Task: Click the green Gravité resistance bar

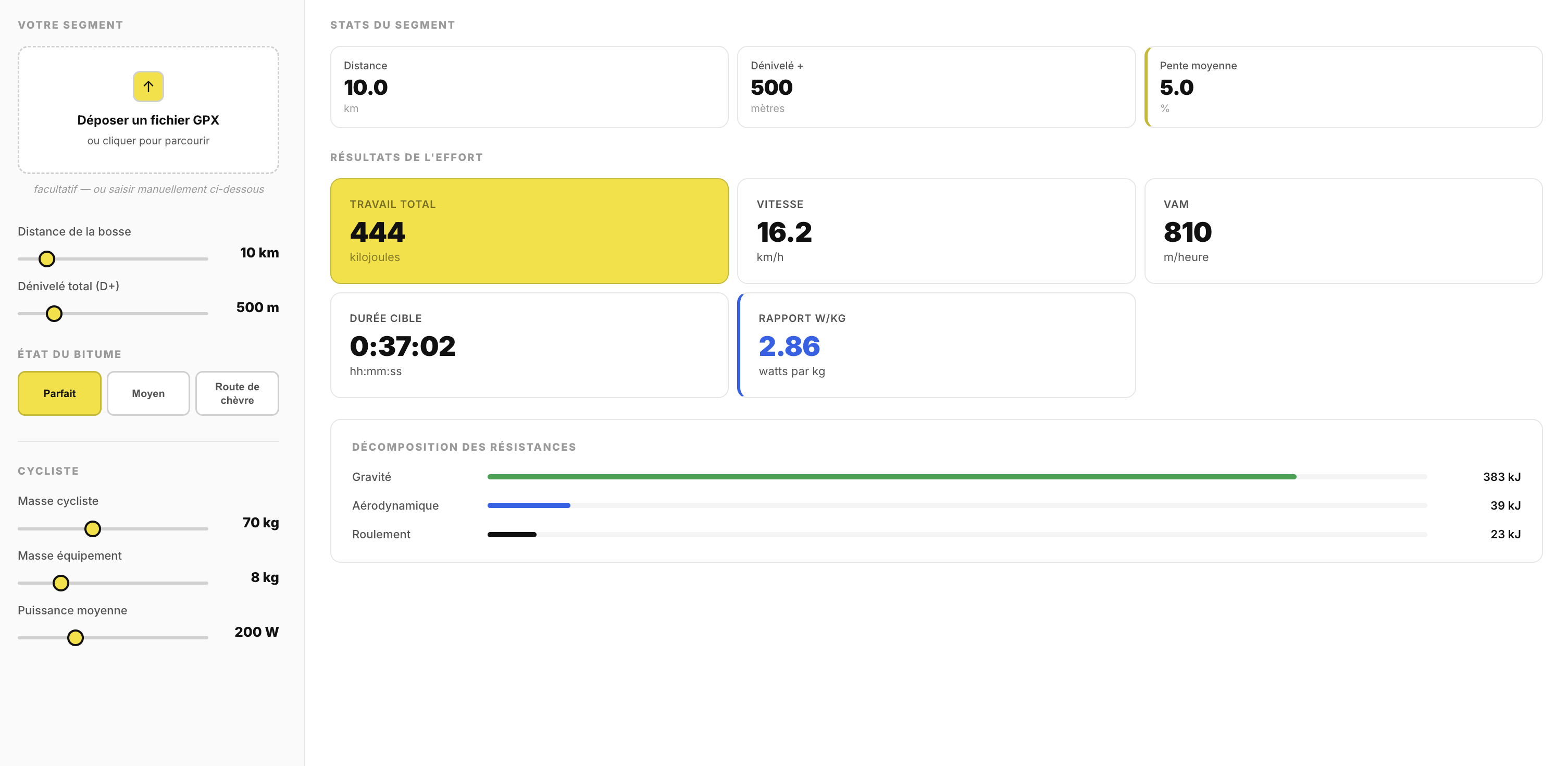Action: point(891,477)
